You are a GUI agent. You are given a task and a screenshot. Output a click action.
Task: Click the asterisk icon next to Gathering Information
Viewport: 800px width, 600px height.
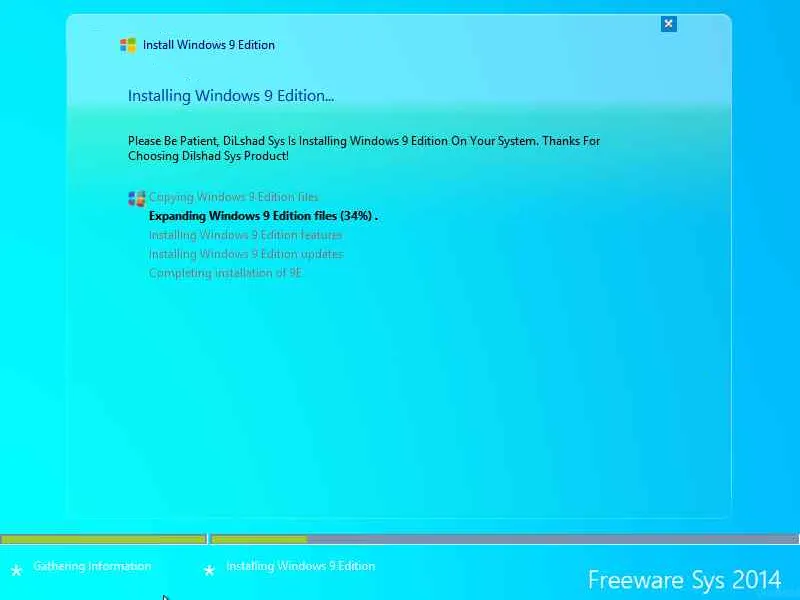point(16,570)
